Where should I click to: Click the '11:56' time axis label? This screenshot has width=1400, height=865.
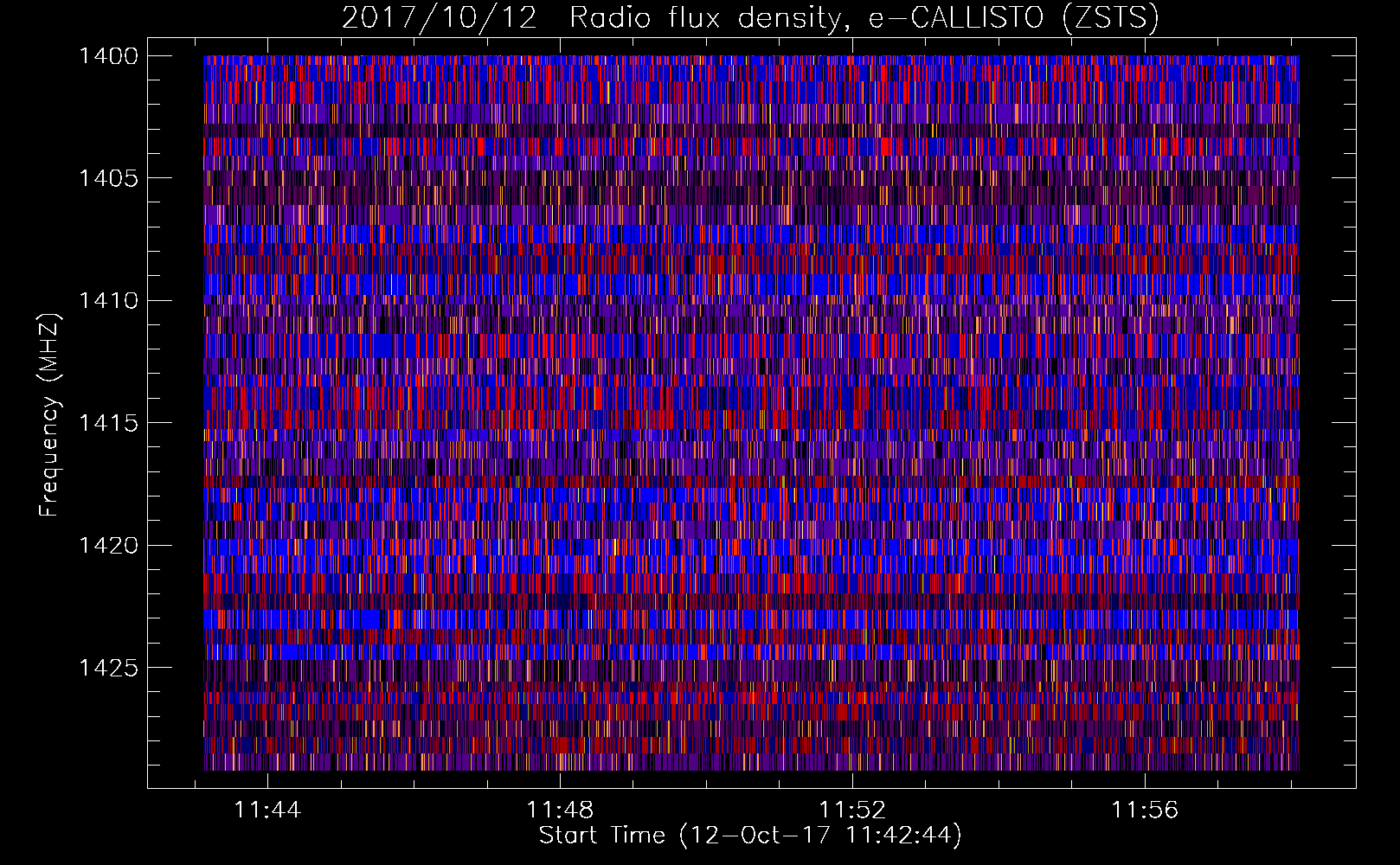1146,810
